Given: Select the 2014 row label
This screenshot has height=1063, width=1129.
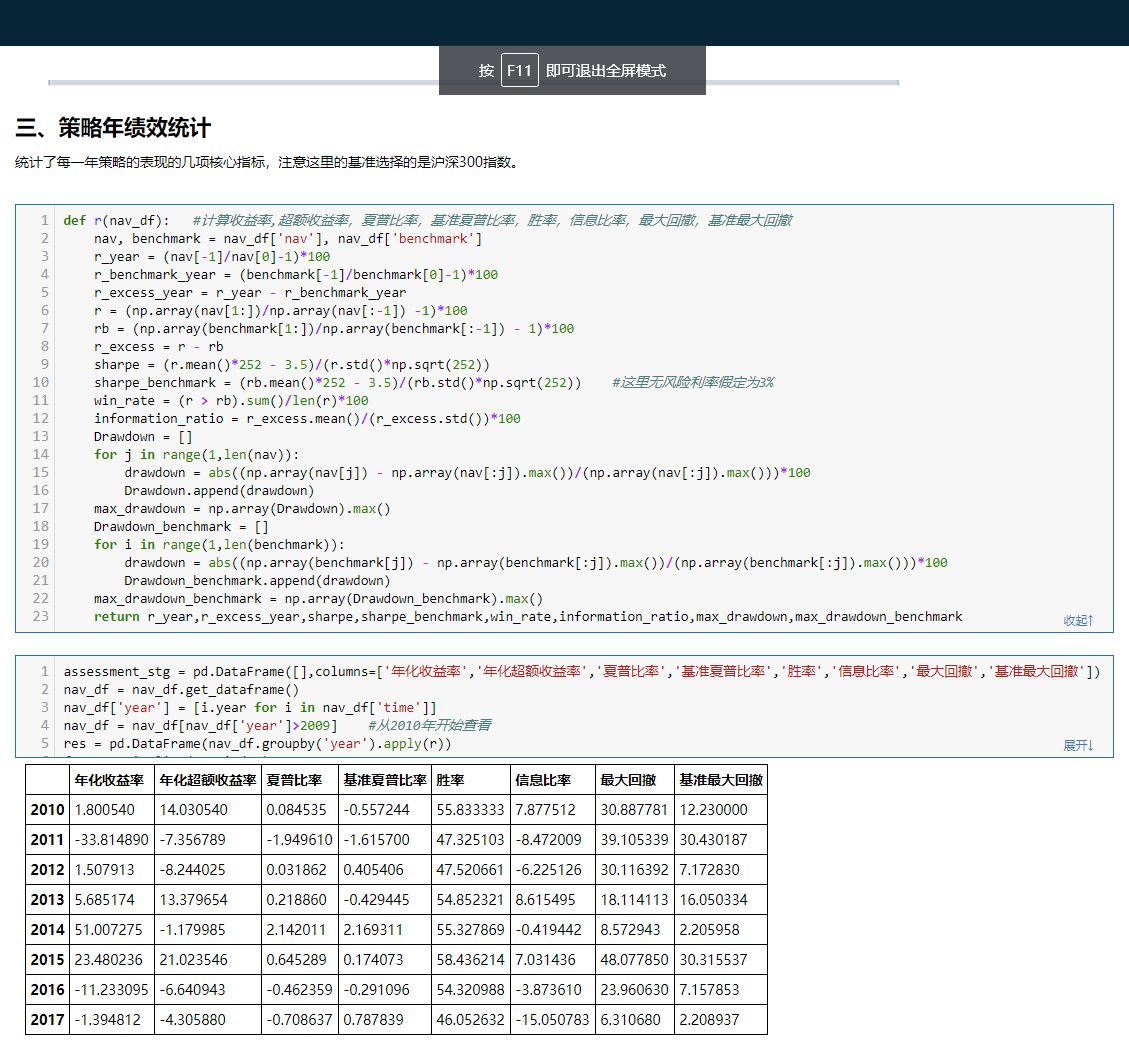Looking at the screenshot, I should click(48, 930).
